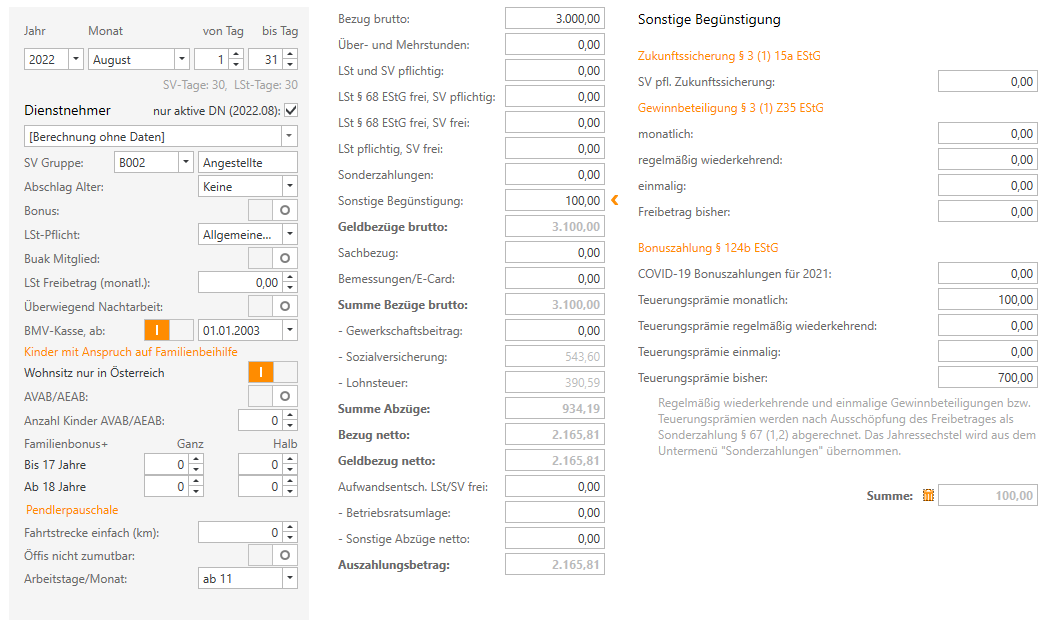Toggle the Überwiegend Nachtarbeit switch

tap(273, 306)
